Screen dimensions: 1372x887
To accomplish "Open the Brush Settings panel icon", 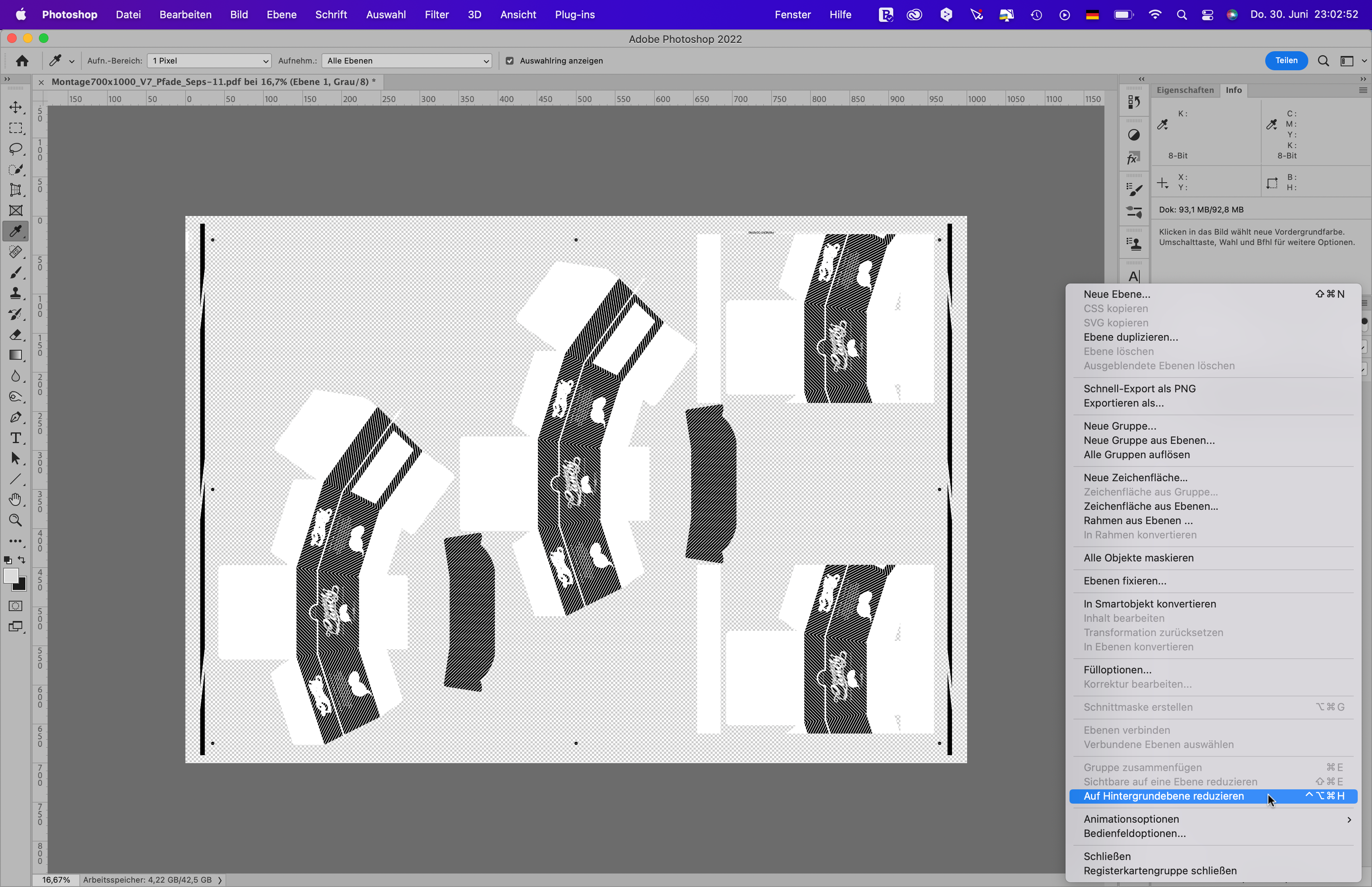I will click(1134, 212).
